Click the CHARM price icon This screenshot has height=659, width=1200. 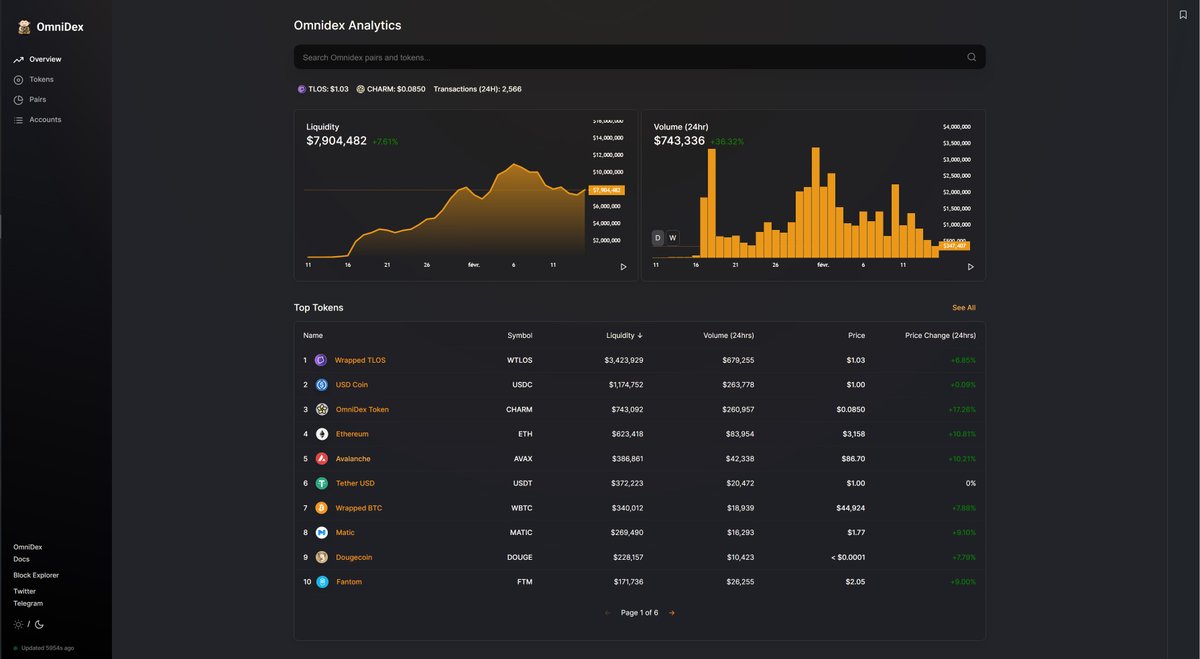(x=361, y=89)
